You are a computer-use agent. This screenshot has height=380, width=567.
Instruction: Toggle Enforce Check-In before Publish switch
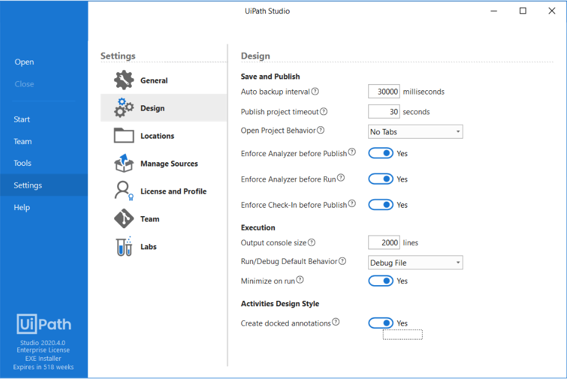pyautogui.click(x=381, y=205)
